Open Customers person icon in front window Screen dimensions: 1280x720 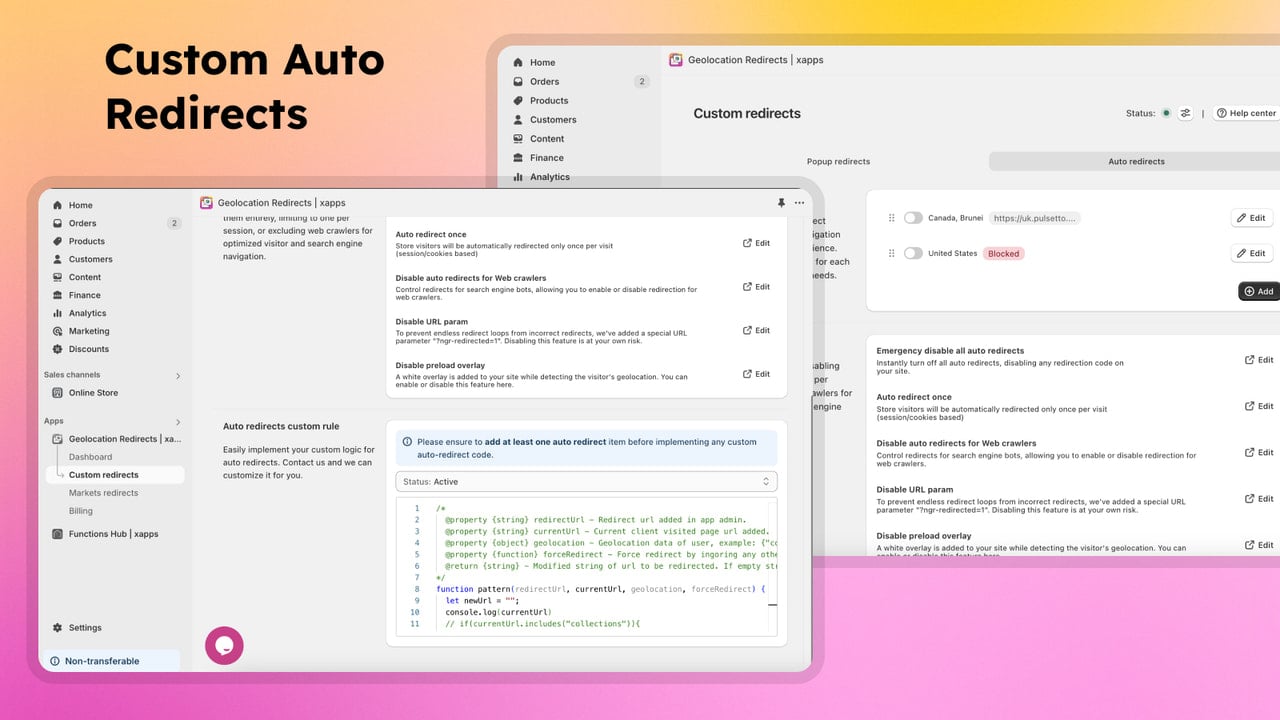(x=58, y=259)
